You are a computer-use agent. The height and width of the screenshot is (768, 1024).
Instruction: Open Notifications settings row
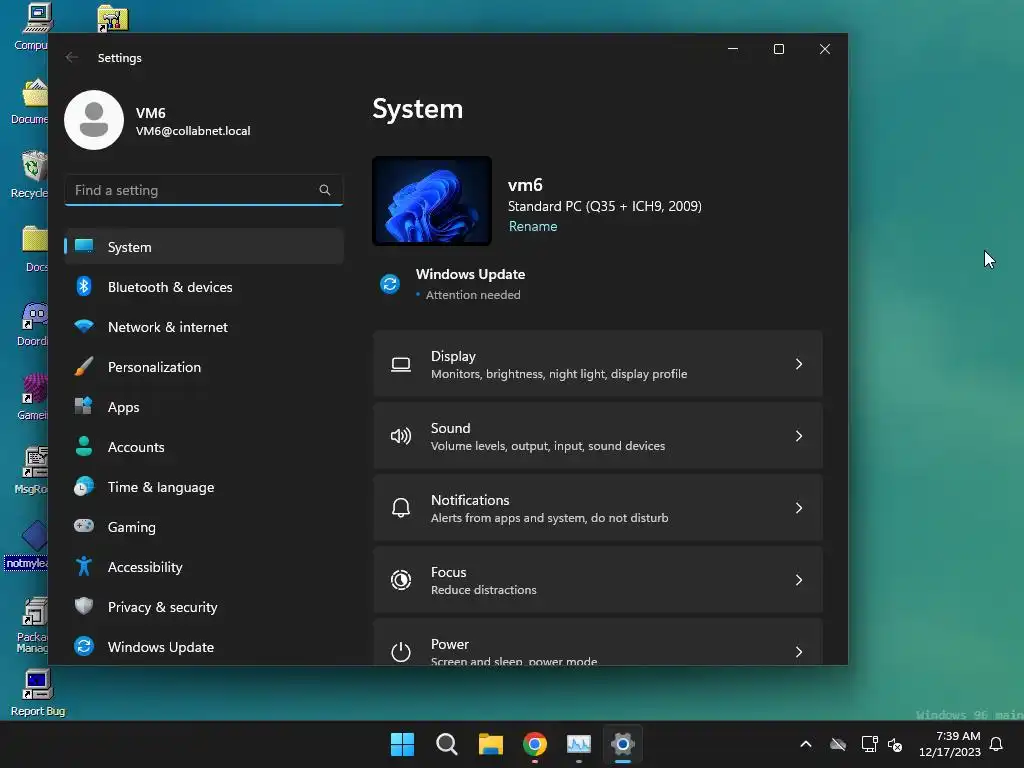(x=598, y=507)
